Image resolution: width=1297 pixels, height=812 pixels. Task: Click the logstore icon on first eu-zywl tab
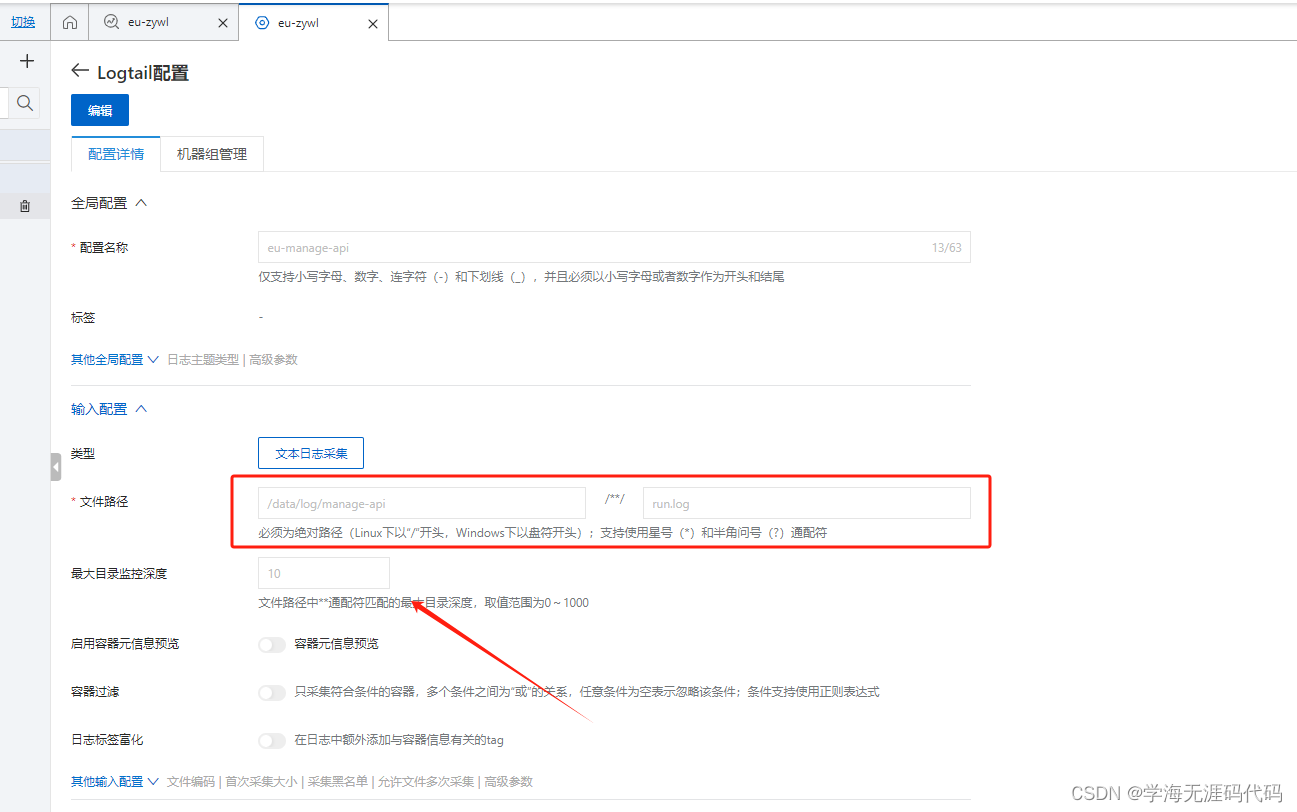click(111, 22)
